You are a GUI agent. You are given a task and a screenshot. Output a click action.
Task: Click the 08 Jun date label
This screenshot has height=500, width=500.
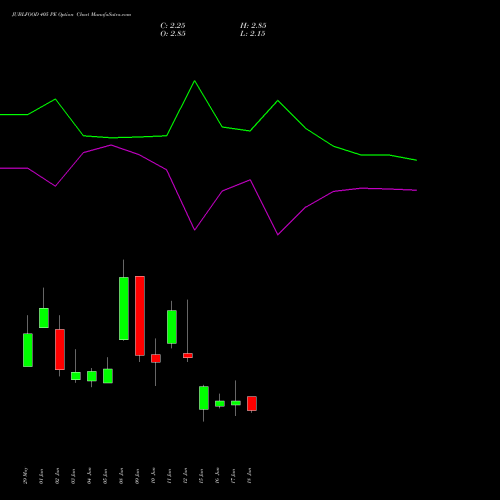[x=122, y=476]
